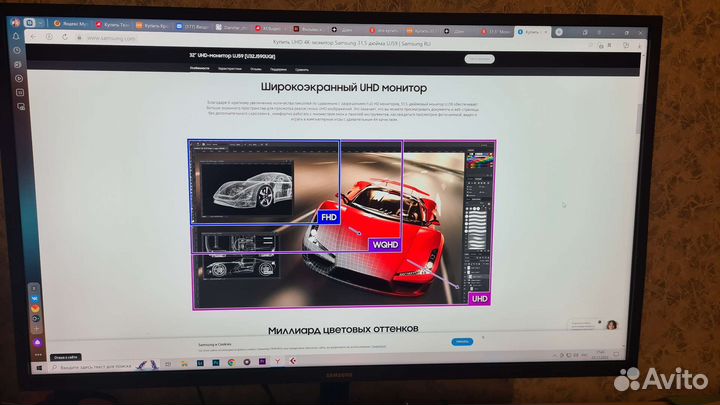720x405 pixels.
Task: Open the Отзывы page section tab
Action: point(256,69)
